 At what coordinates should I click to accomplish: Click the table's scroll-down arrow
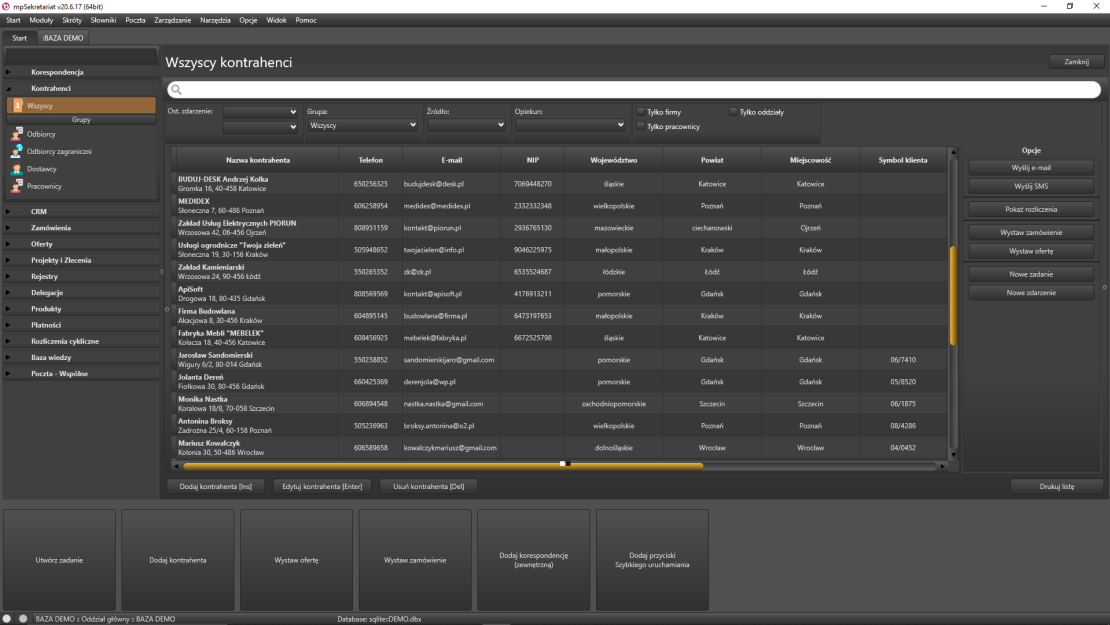click(954, 455)
